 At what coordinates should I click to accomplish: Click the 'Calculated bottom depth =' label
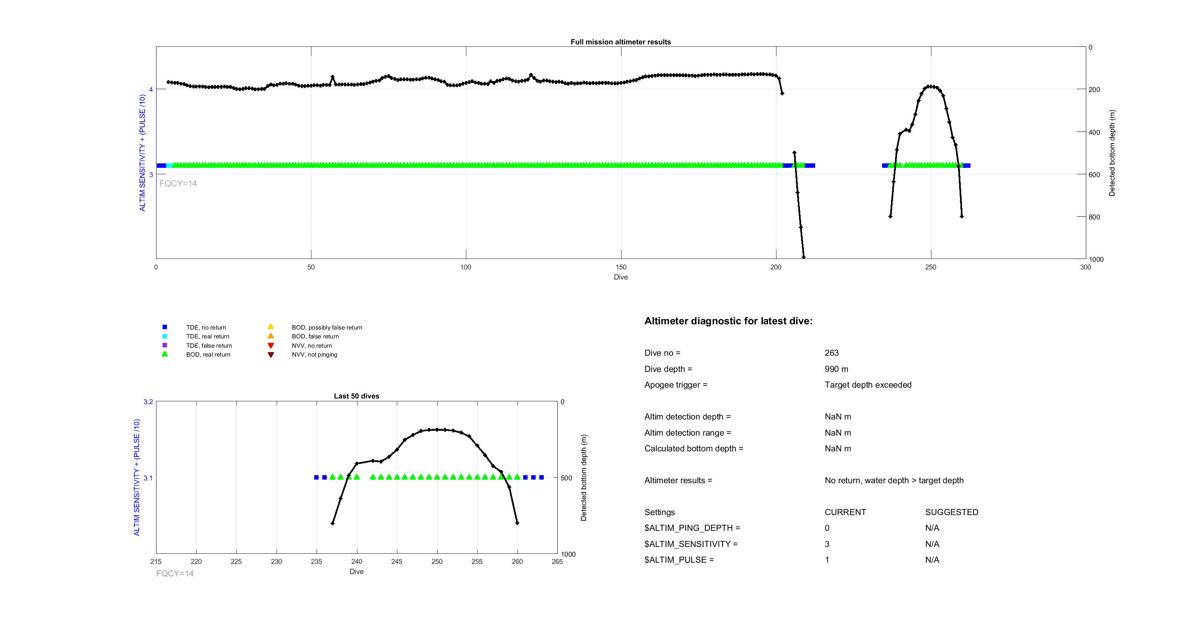[695, 449]
